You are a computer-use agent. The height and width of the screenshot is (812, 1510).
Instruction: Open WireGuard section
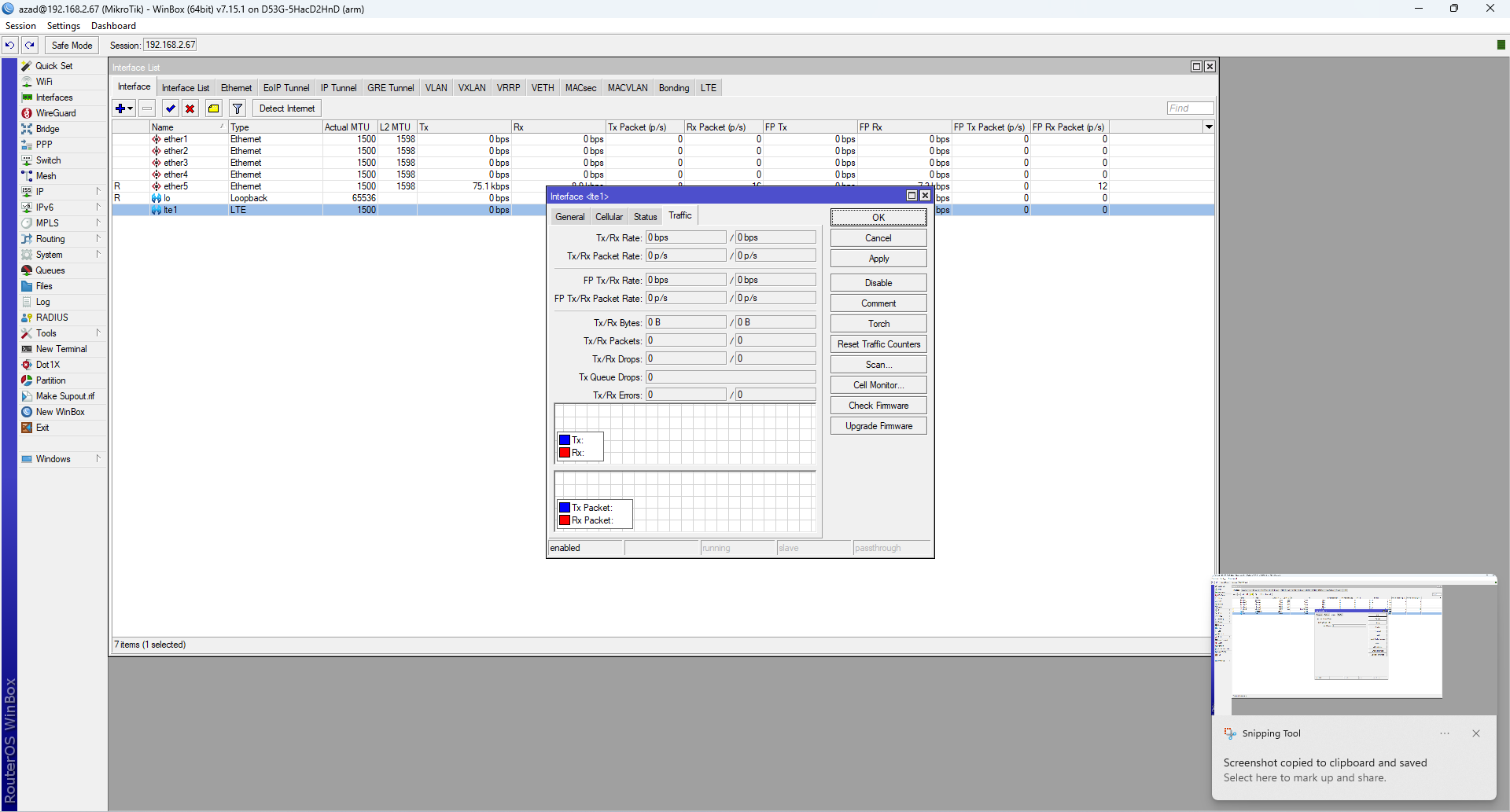point(56,113)
